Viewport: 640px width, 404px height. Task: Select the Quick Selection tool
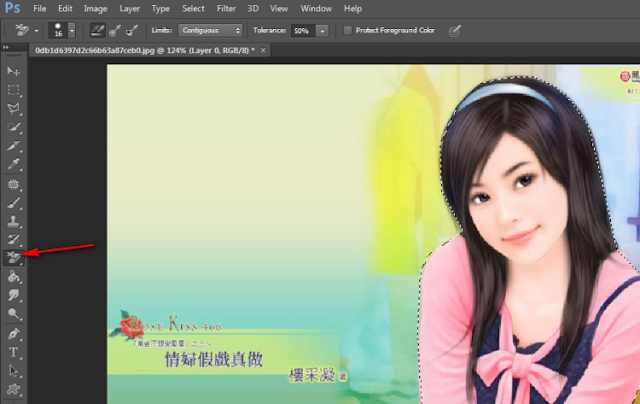tap(13, 127)
